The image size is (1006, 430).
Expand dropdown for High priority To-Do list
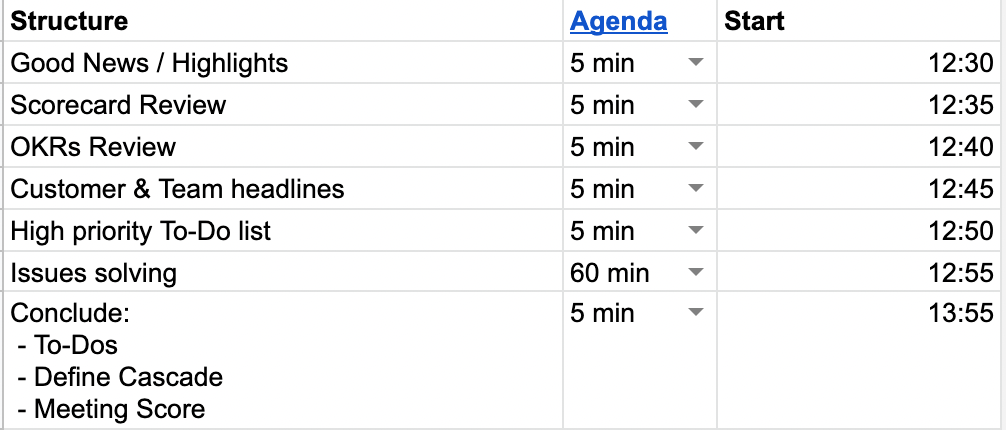(696, 231)
